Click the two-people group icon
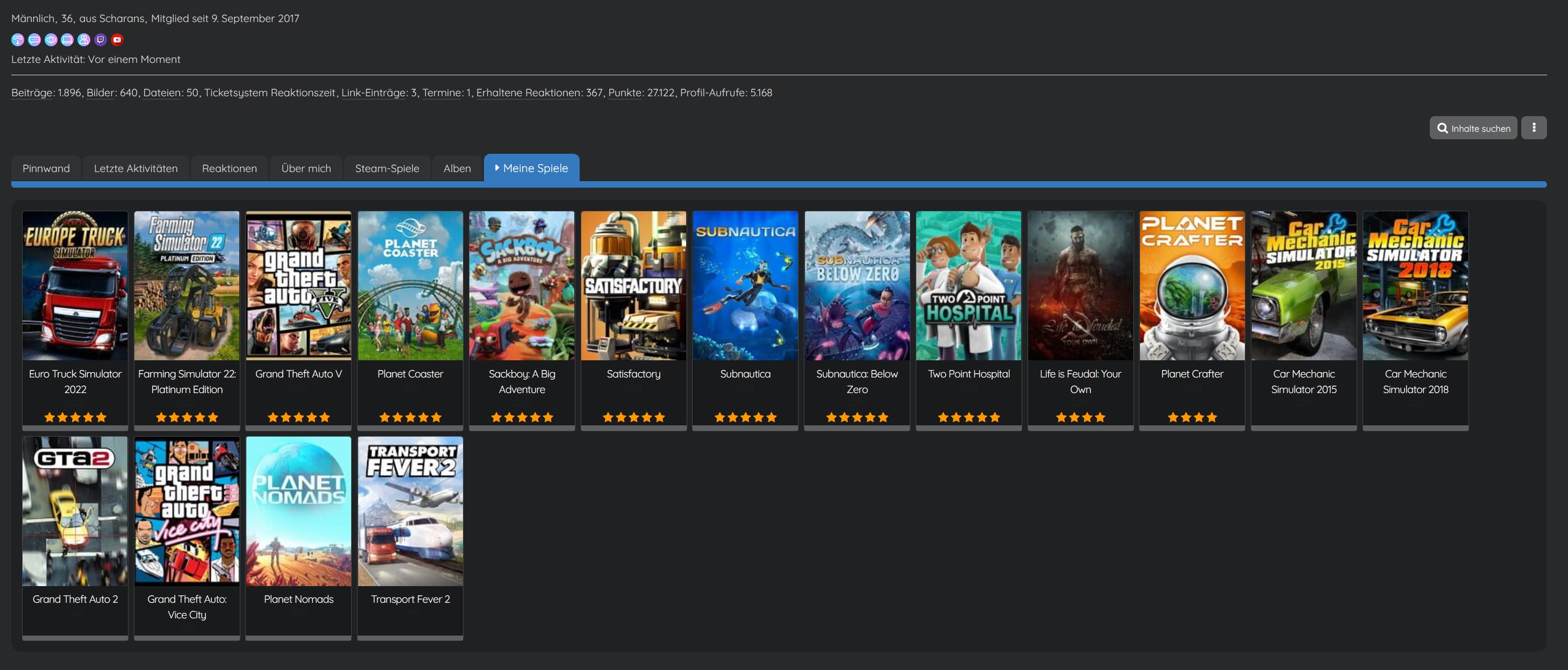Viewport: 1568px width, 670px height. 84,40
